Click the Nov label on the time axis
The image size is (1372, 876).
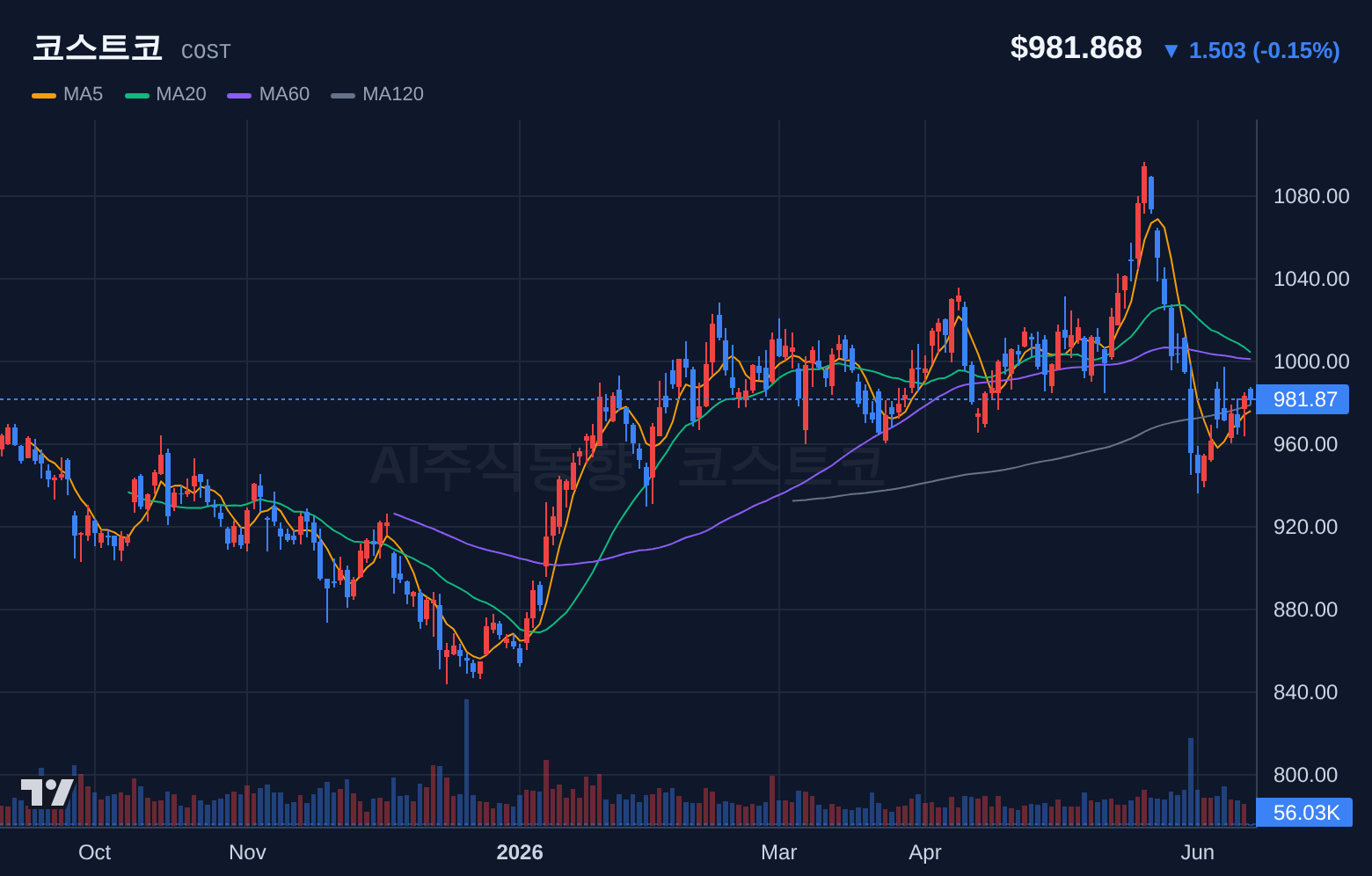click(247, 852)
